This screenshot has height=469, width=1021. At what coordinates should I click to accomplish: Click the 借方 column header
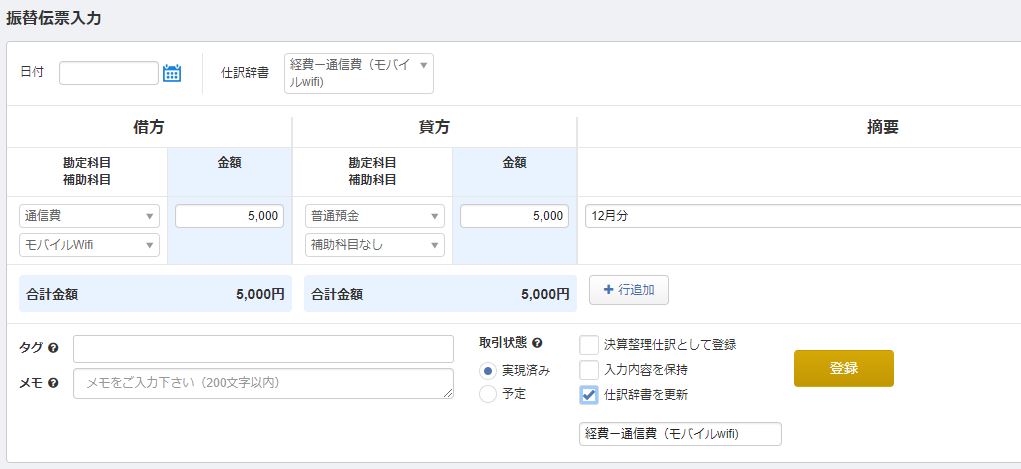pyautogui.click(x=148, y=128)
